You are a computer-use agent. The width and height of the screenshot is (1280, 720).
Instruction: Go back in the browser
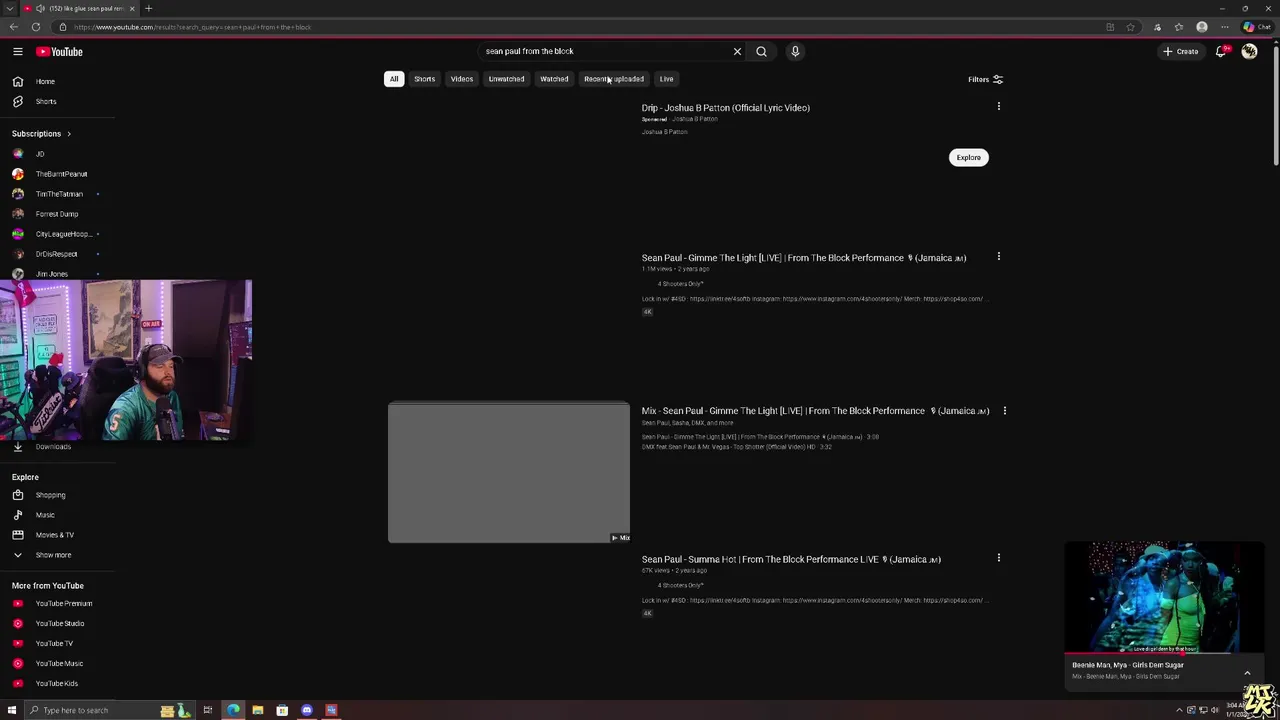tap(13, 27)
